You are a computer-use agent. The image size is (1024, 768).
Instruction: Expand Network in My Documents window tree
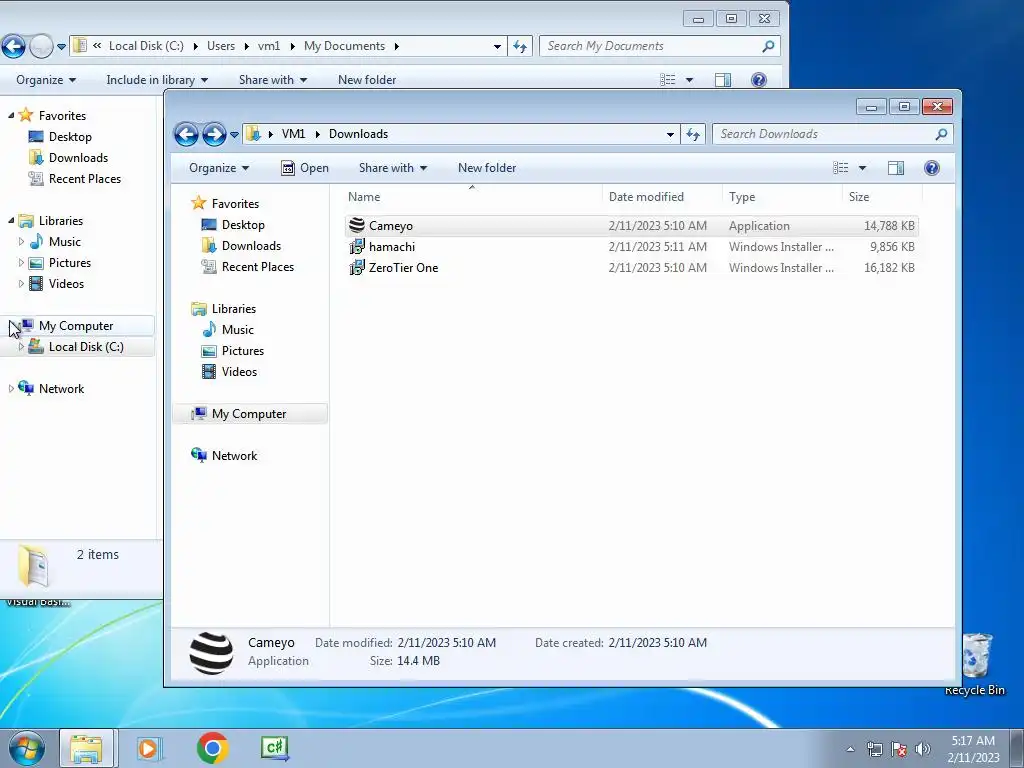click(11, 389)
